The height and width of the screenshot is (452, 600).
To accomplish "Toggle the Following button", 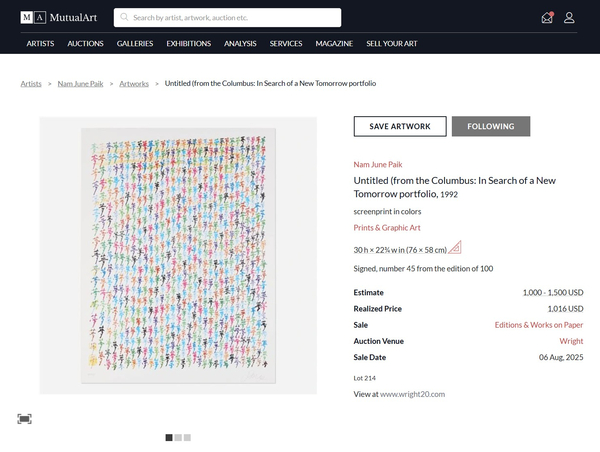I will tap(490, 126).
